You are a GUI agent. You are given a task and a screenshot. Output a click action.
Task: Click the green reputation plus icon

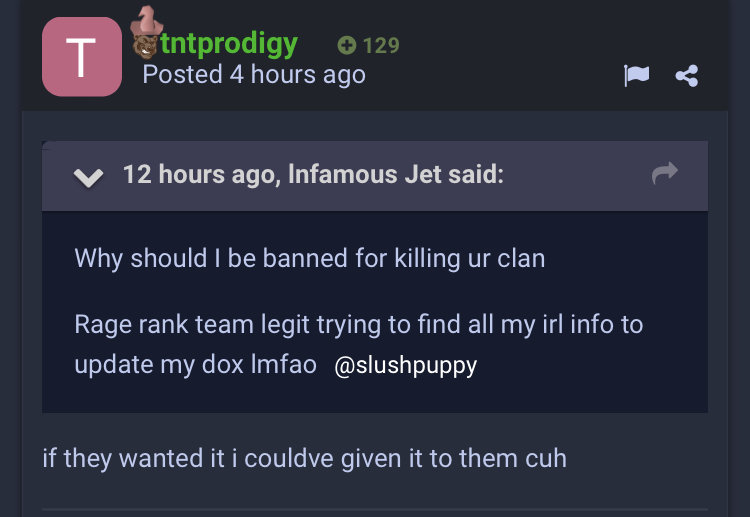(347, 45)
